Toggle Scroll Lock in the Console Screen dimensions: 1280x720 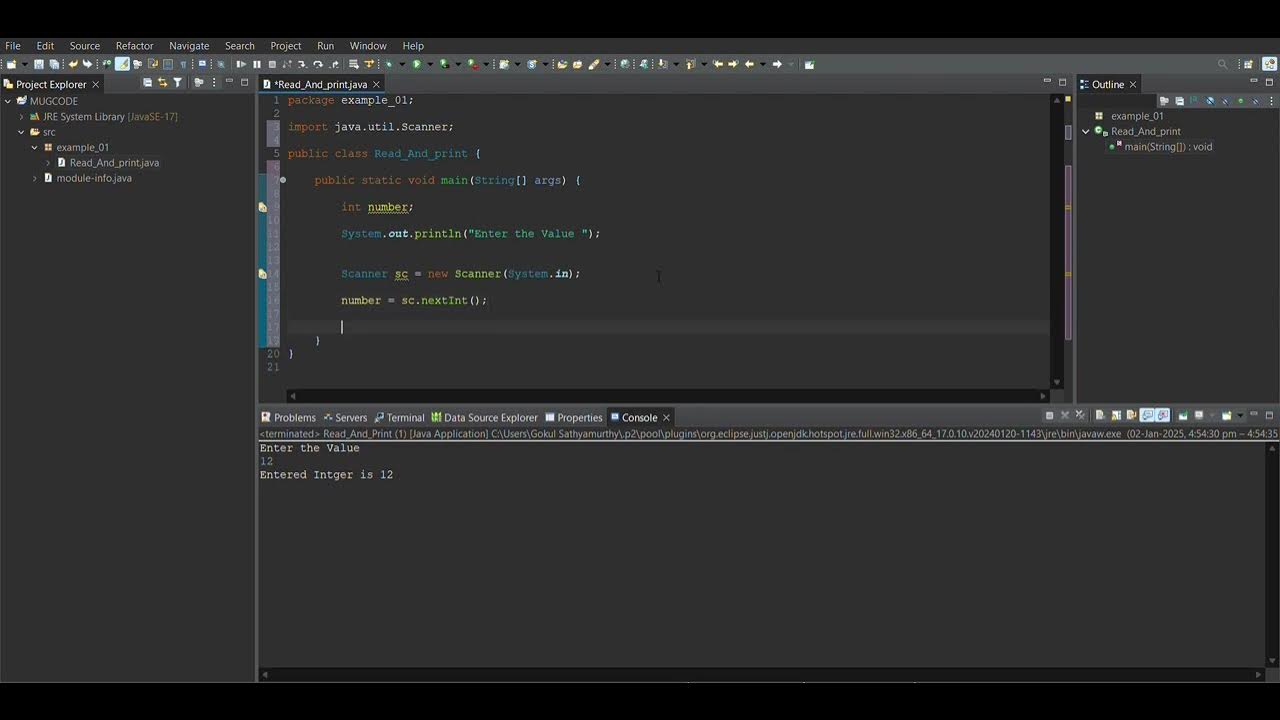coord(1115,415)
